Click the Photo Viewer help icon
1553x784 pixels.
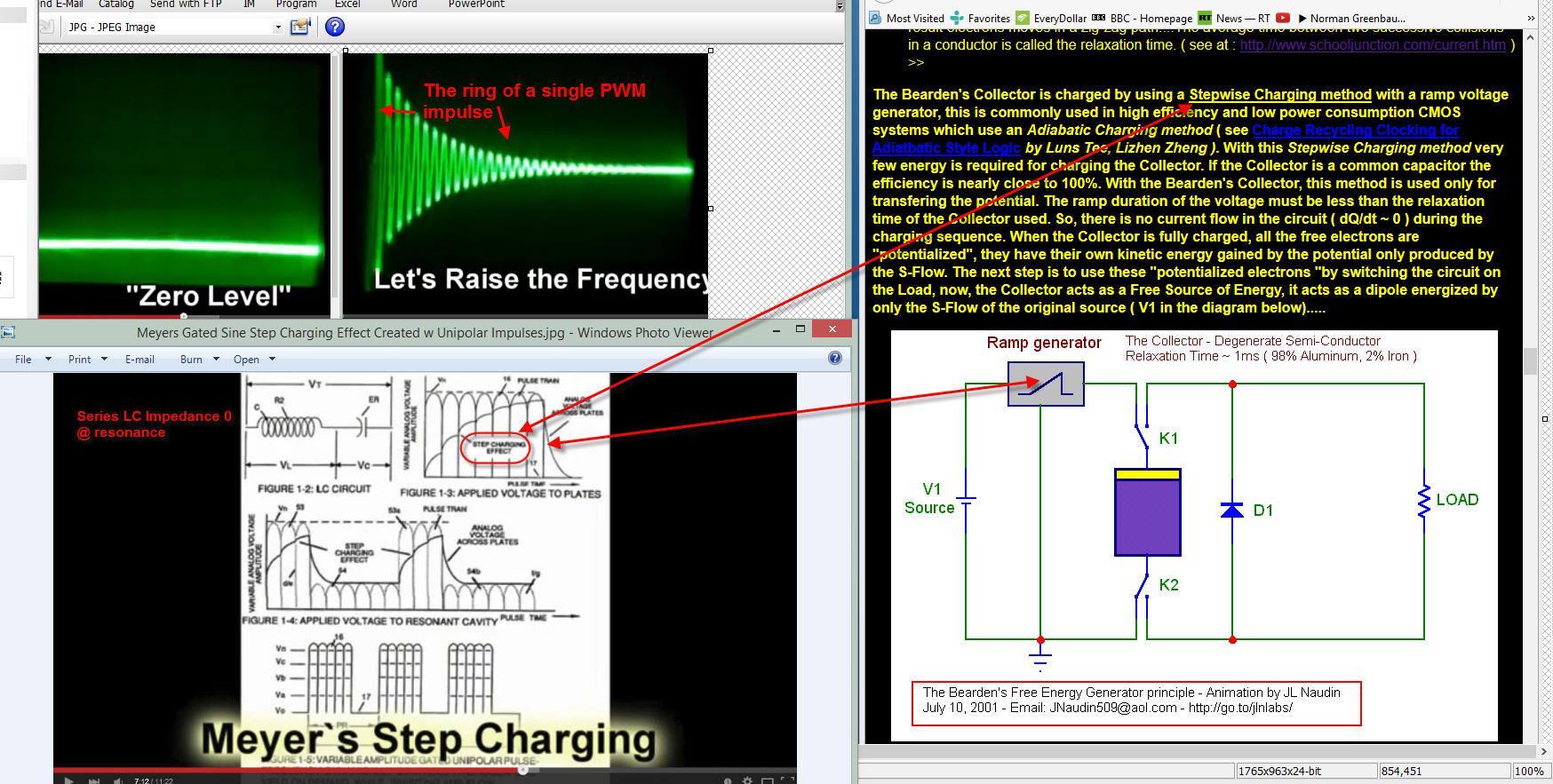click(x=835, y=358)
